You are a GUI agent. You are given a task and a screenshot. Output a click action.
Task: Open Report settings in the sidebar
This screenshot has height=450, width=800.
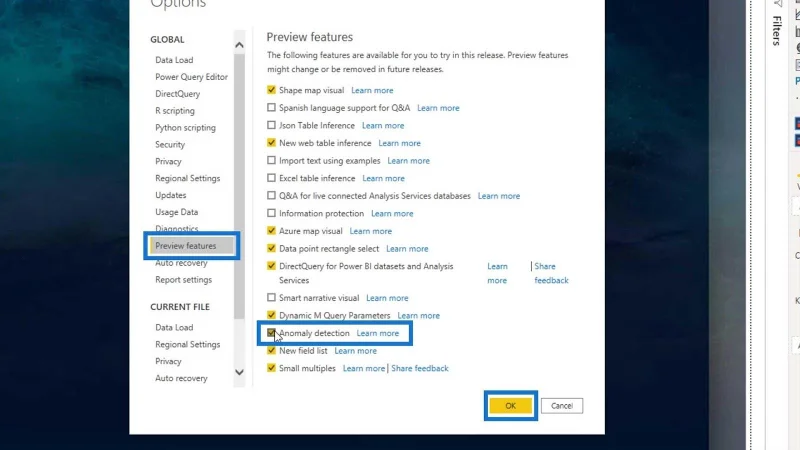[183, 280]
